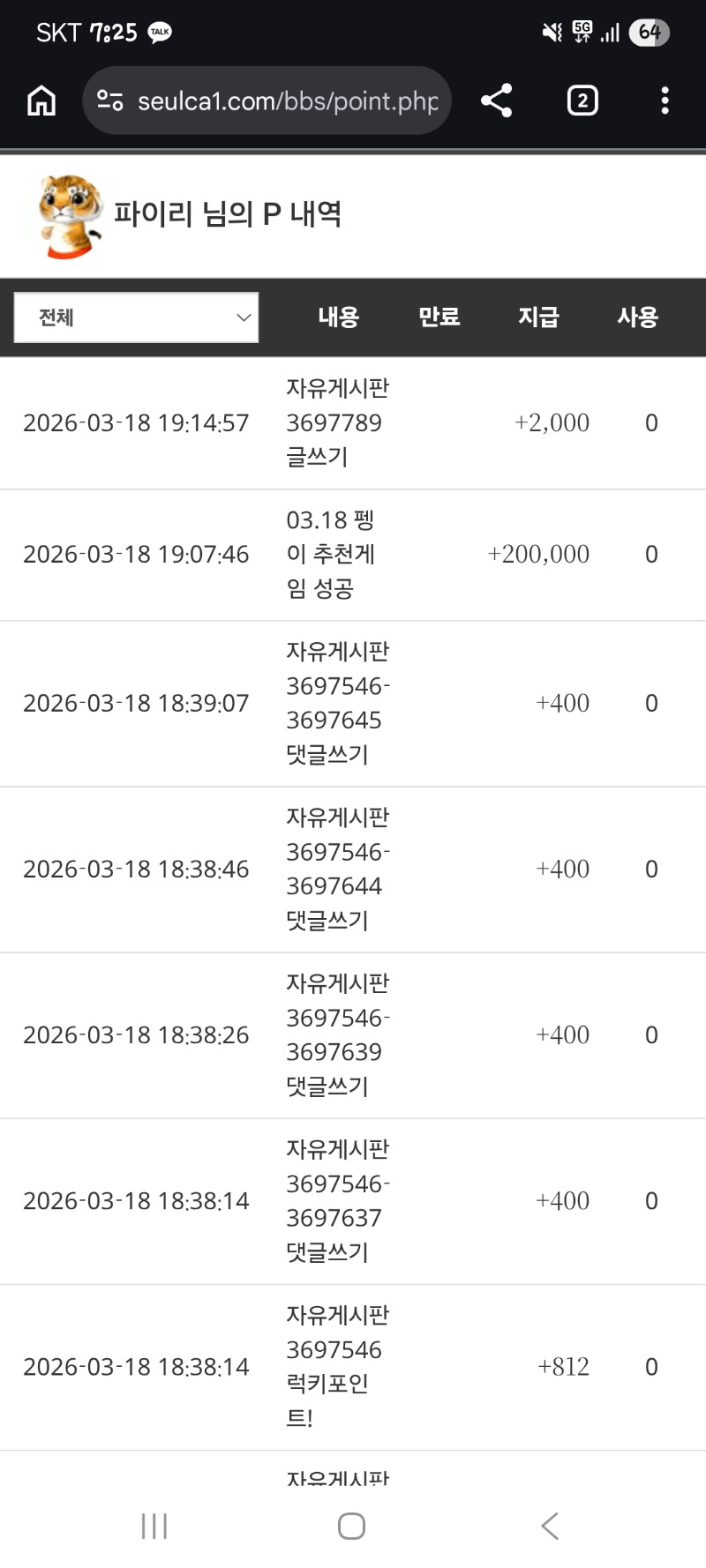Tap the KakaoTalk notification icon
Viewport: 706px width, 1568px height.
click(160, 33)
